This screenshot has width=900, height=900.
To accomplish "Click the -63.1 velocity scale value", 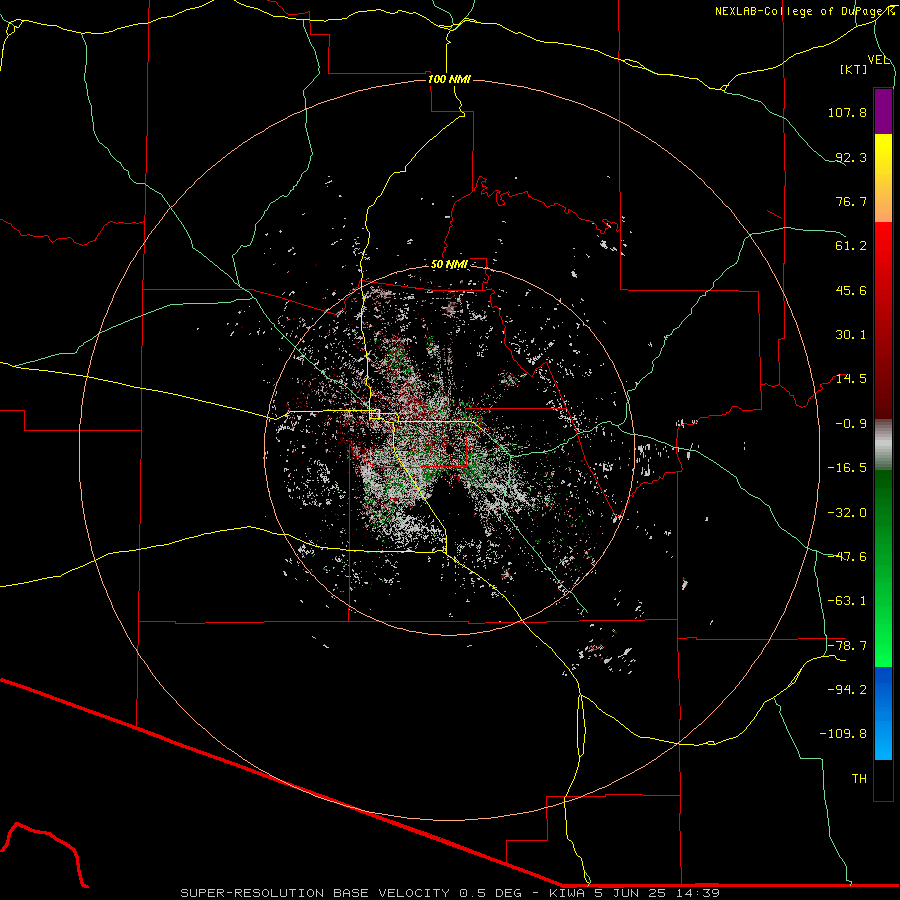I will [847, 601].
